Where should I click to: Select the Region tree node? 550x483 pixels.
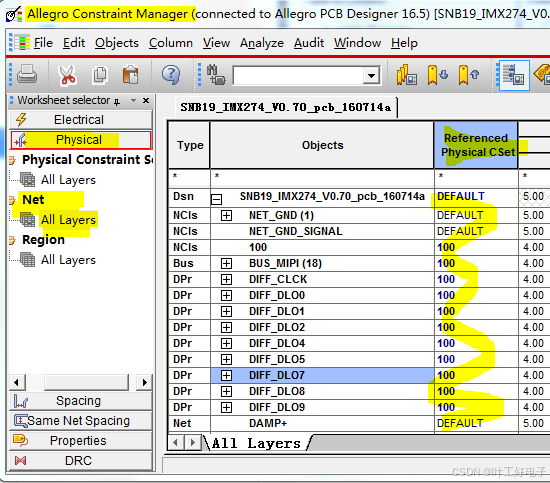[x=43, y=240]
